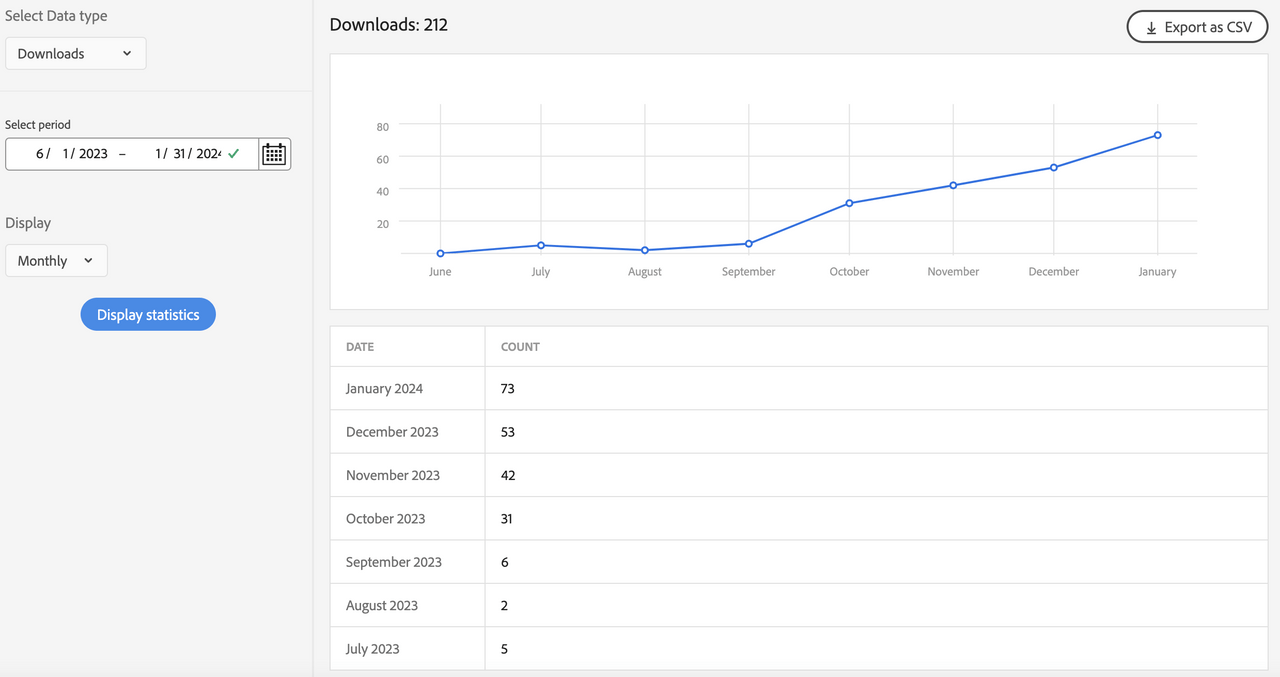Open the calendar date picker icon
This screenshot has width=1280, height=677.
(x=274, y=154)
